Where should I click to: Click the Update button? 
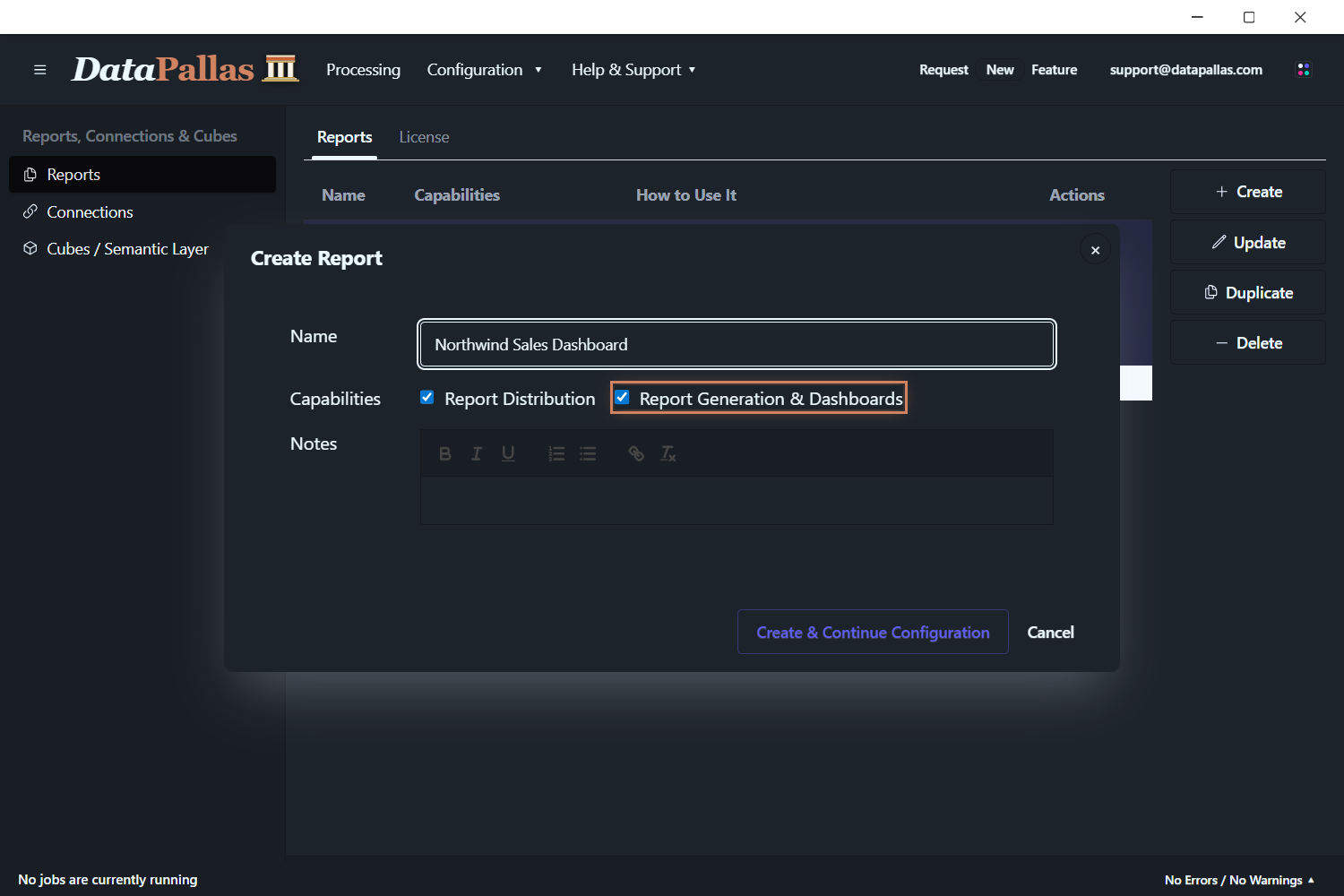1248,242
